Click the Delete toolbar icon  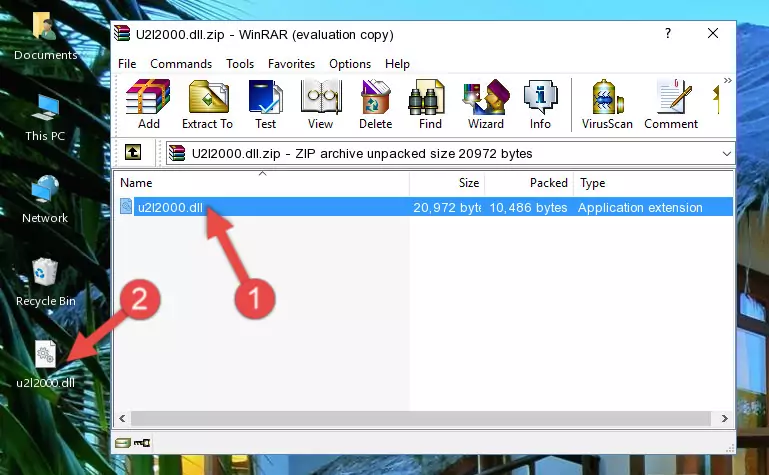click(x=376, y=104)
